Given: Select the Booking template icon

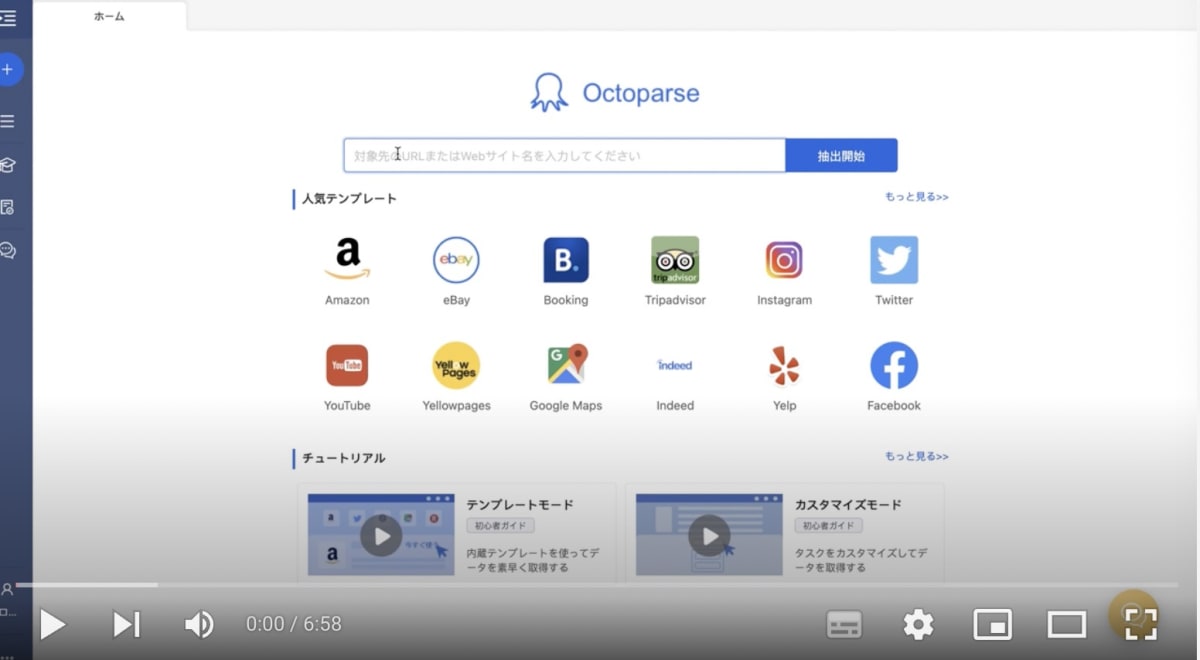Looking at the screenshot, I should (566, 260).
